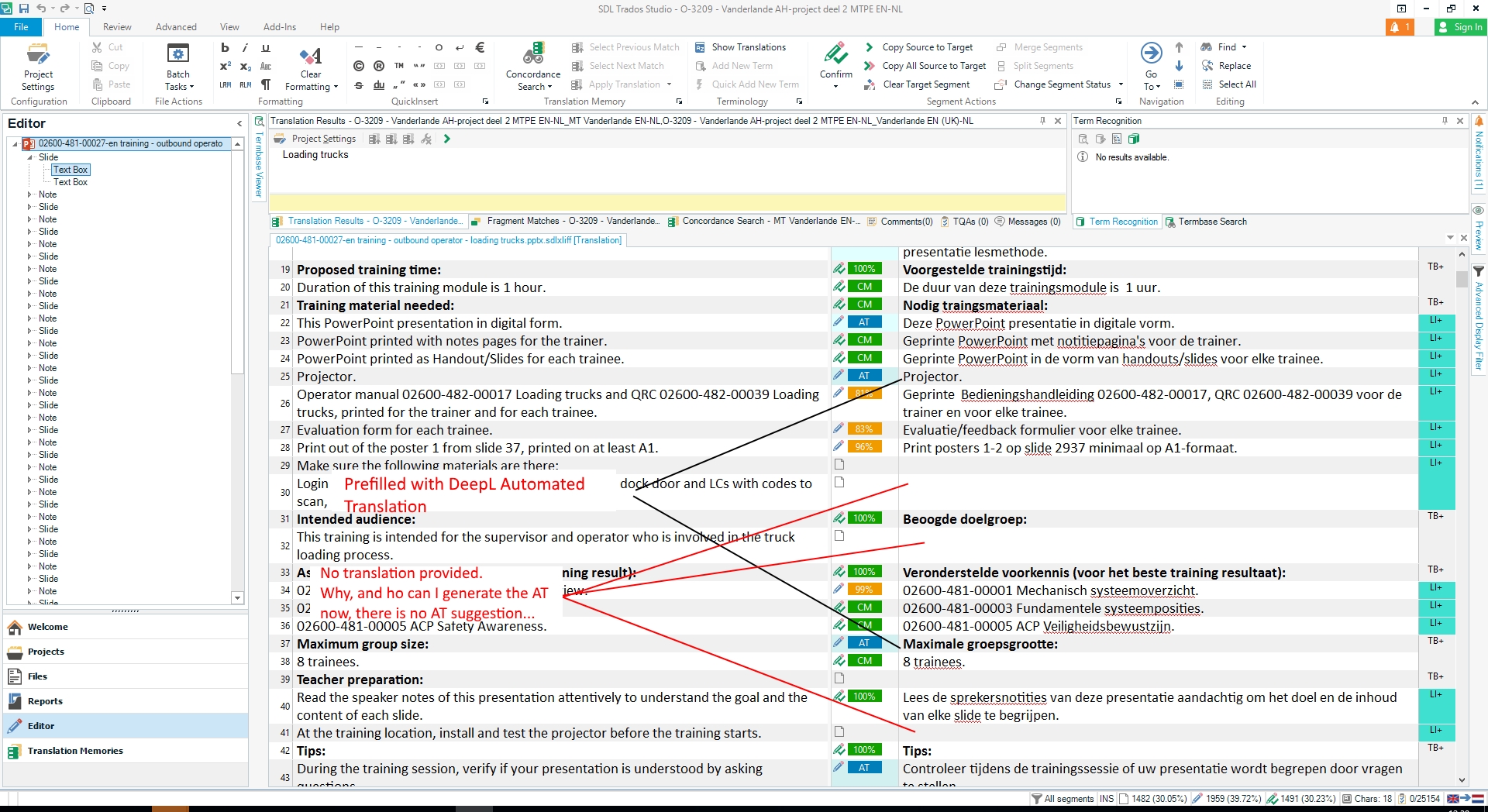
Task: Open Concordance Search
Action: [x=533, y=67]
